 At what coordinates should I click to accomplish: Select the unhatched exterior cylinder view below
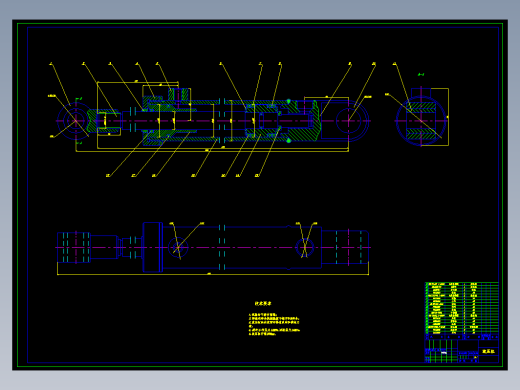click(213, 248)
